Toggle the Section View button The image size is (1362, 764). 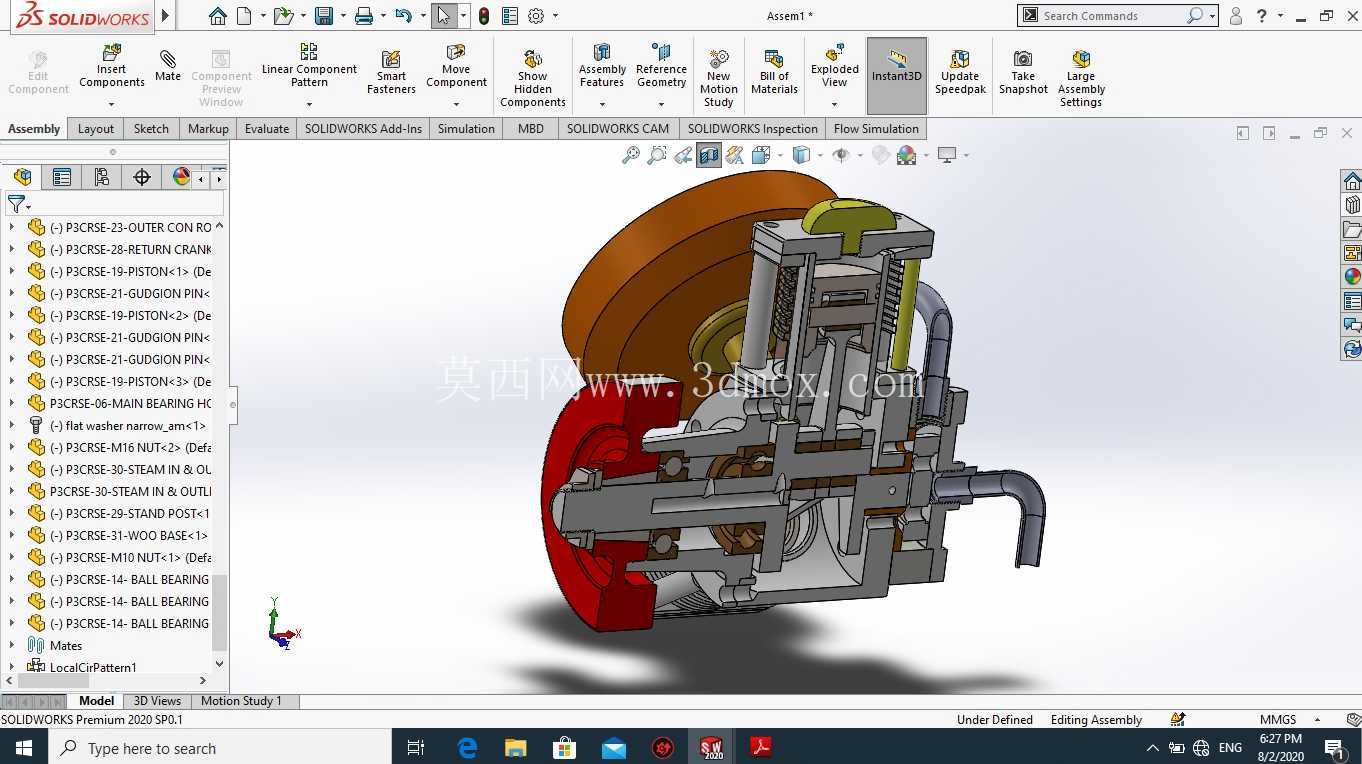coord(709,155)
